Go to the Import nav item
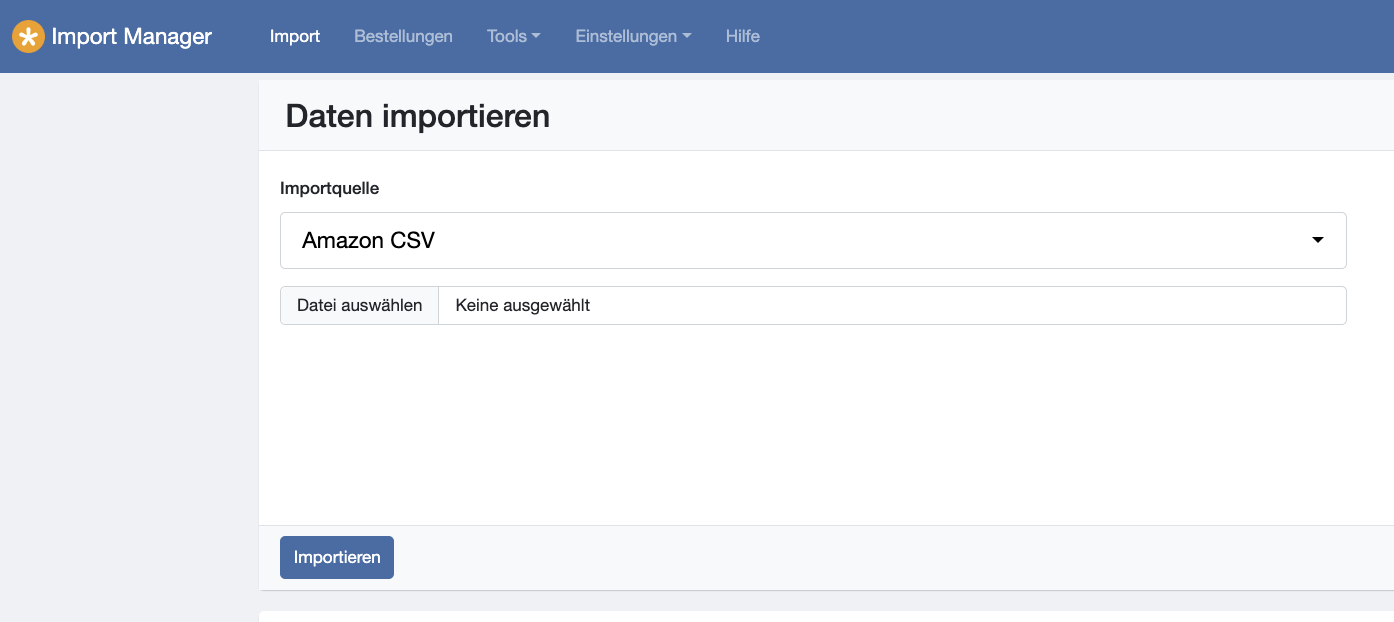The height and width of the screenshot is (622, 1394). [295, 36]
